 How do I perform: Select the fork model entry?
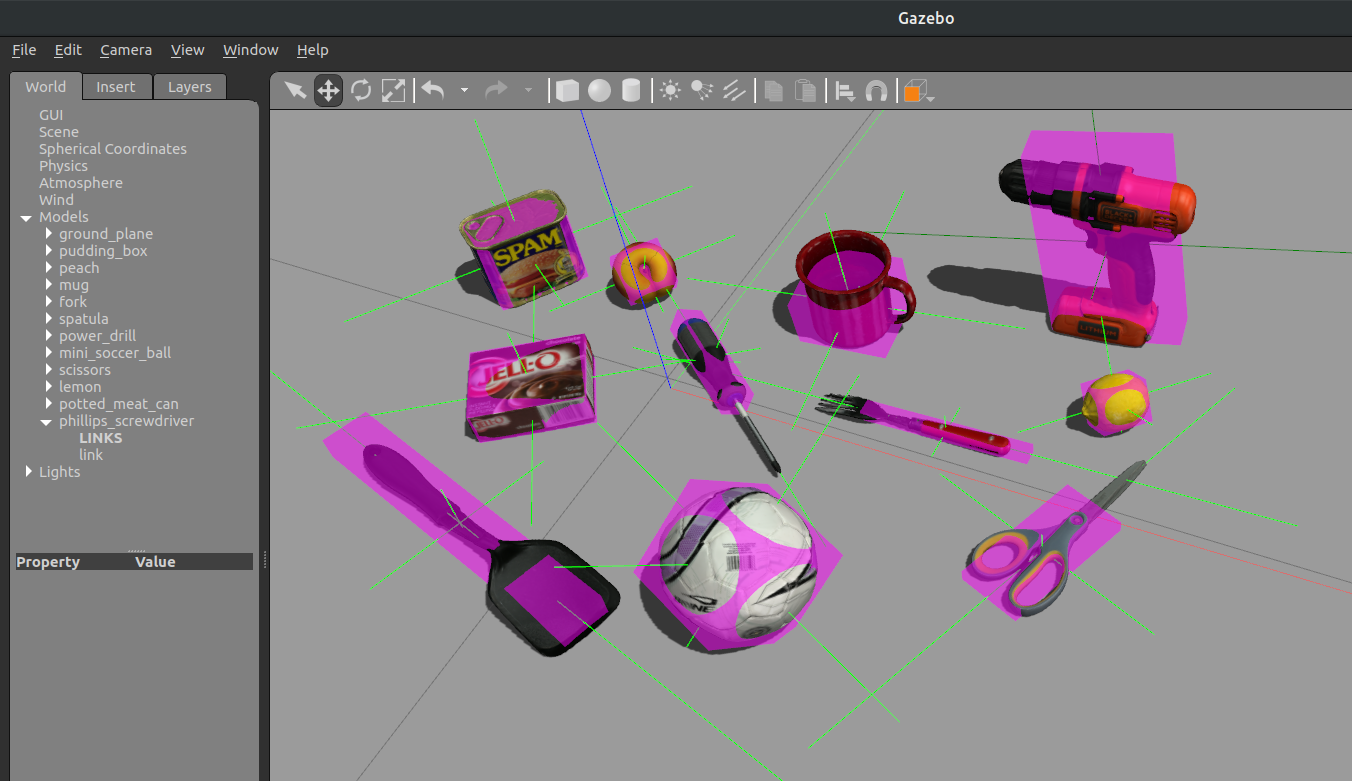(x=73, y=302)
